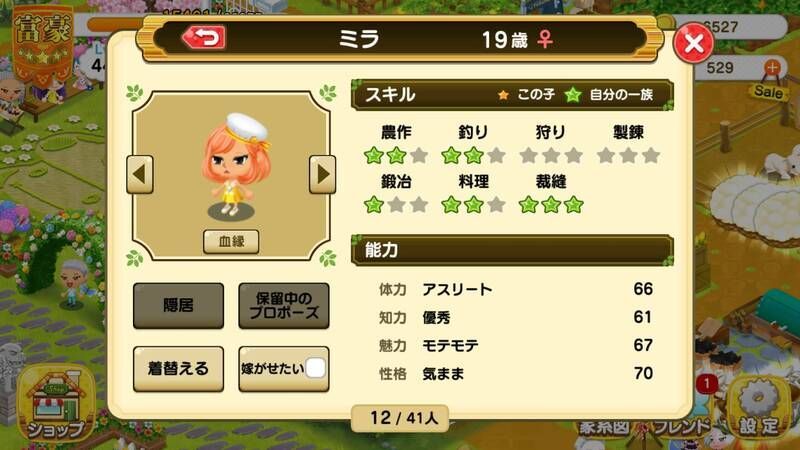Open the 血縁 bloodline button
800x450 pixels.
tap(231, 241)
